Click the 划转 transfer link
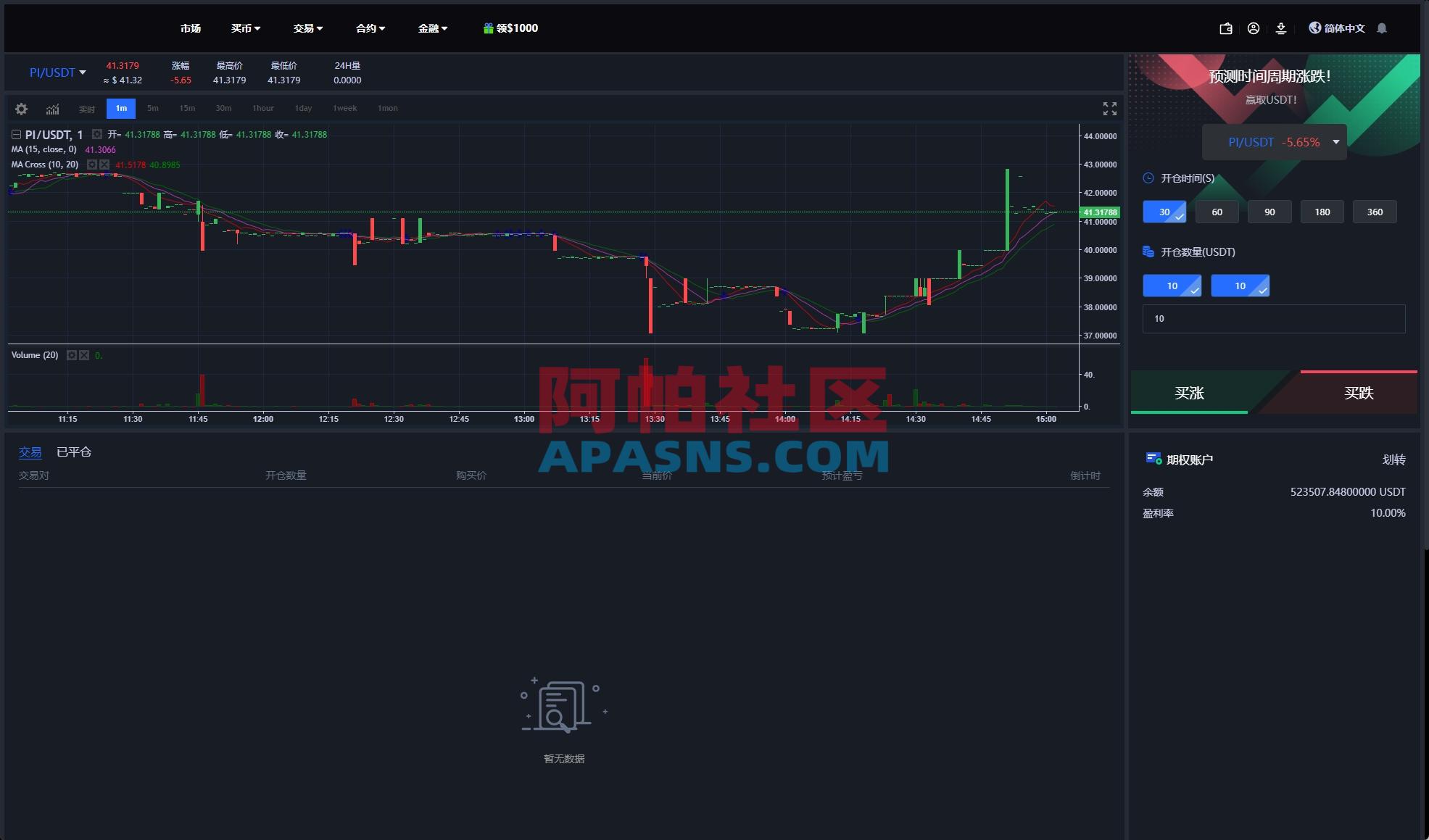 tap(1393, 459)
